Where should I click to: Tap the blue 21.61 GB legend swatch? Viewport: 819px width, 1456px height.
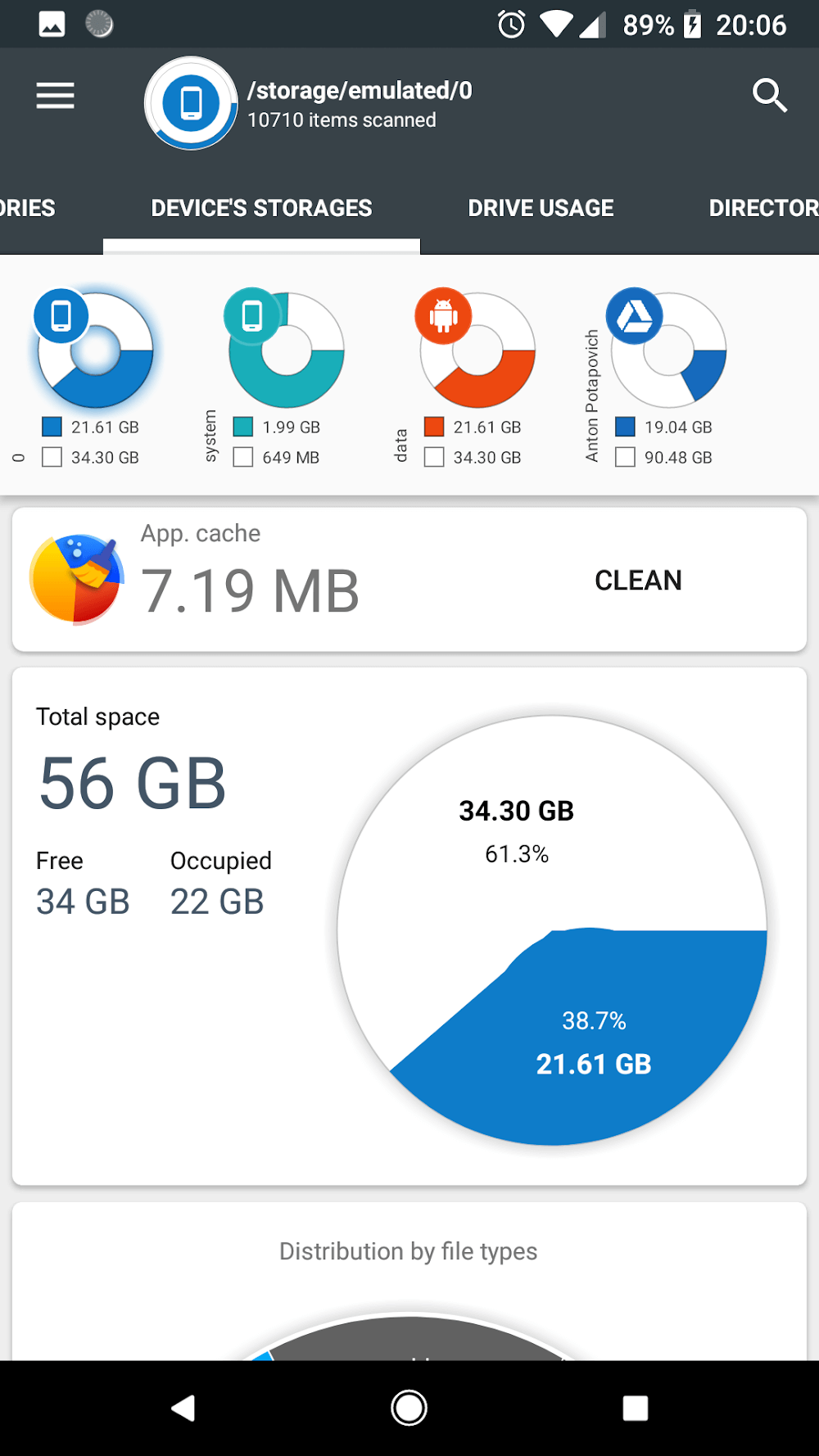[52, 427]
